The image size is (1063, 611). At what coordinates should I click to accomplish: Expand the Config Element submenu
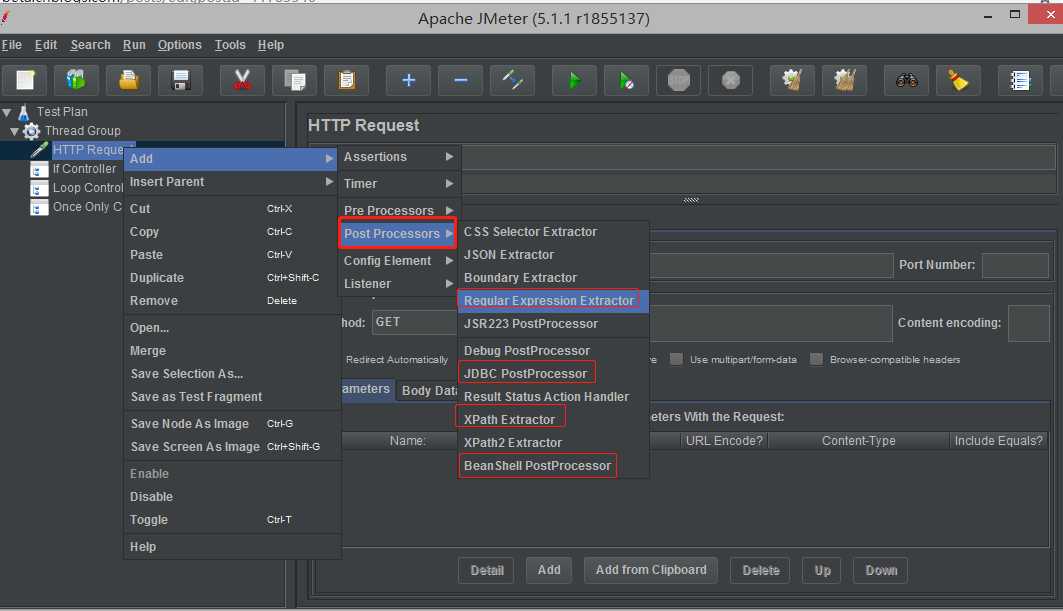(x=399, y=261)
